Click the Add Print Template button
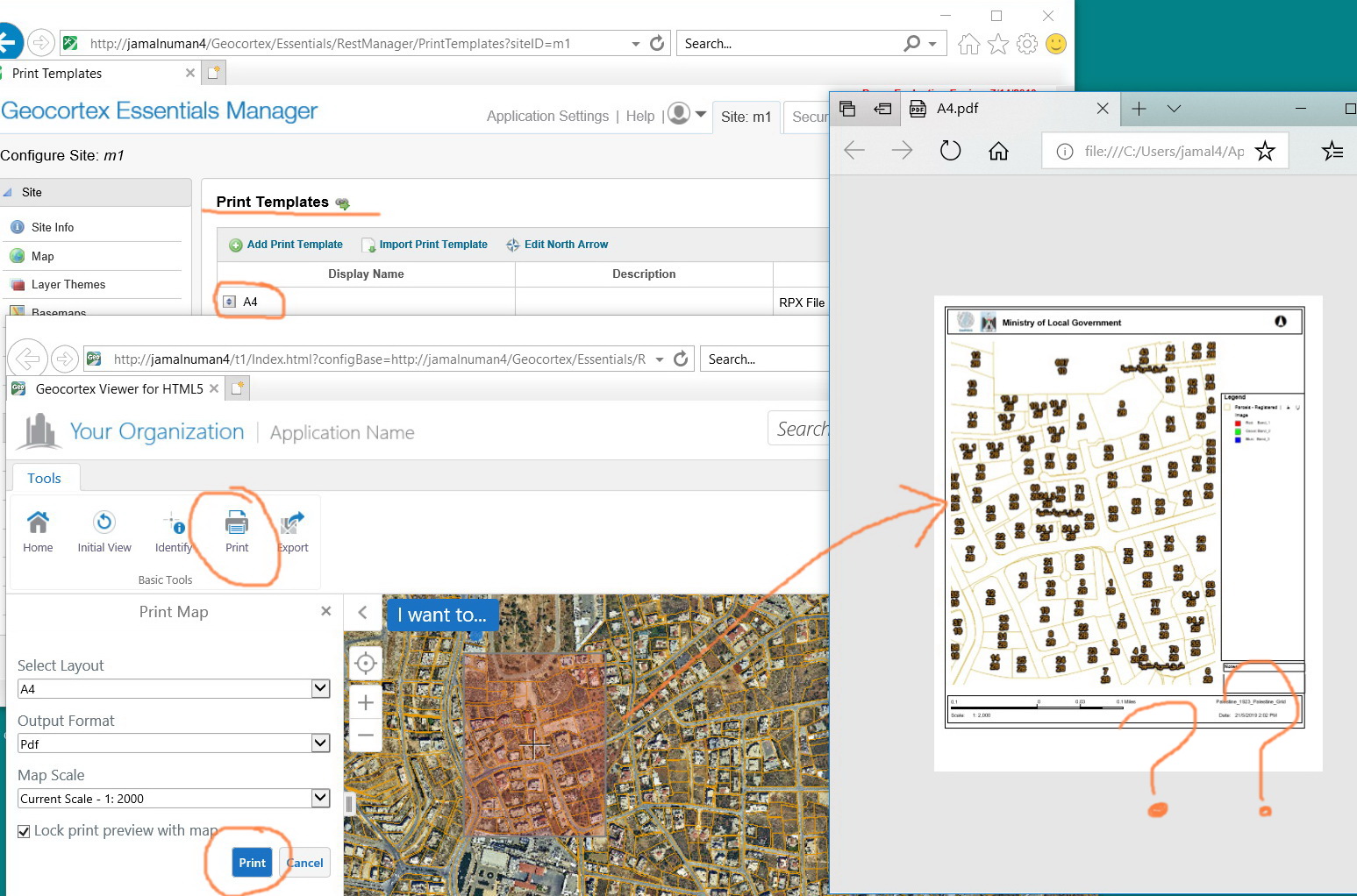The width and height of the screenshot is (1357, 896). pos(286,245)
